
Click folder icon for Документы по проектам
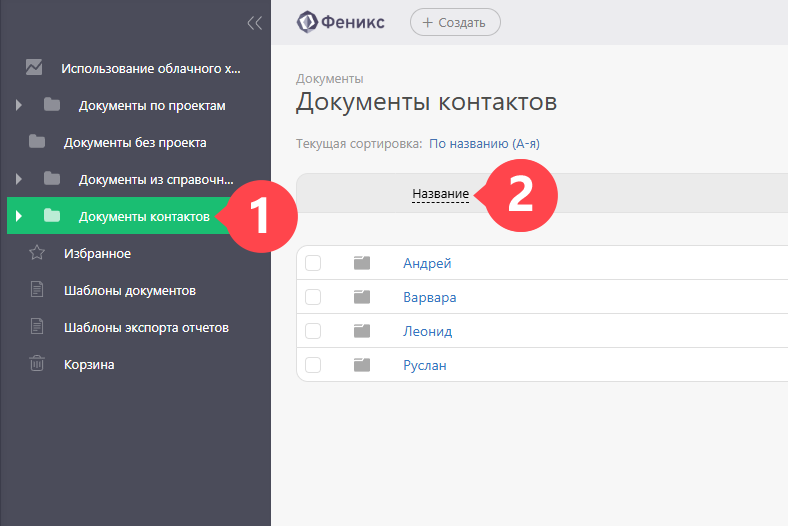click(52, 105)
